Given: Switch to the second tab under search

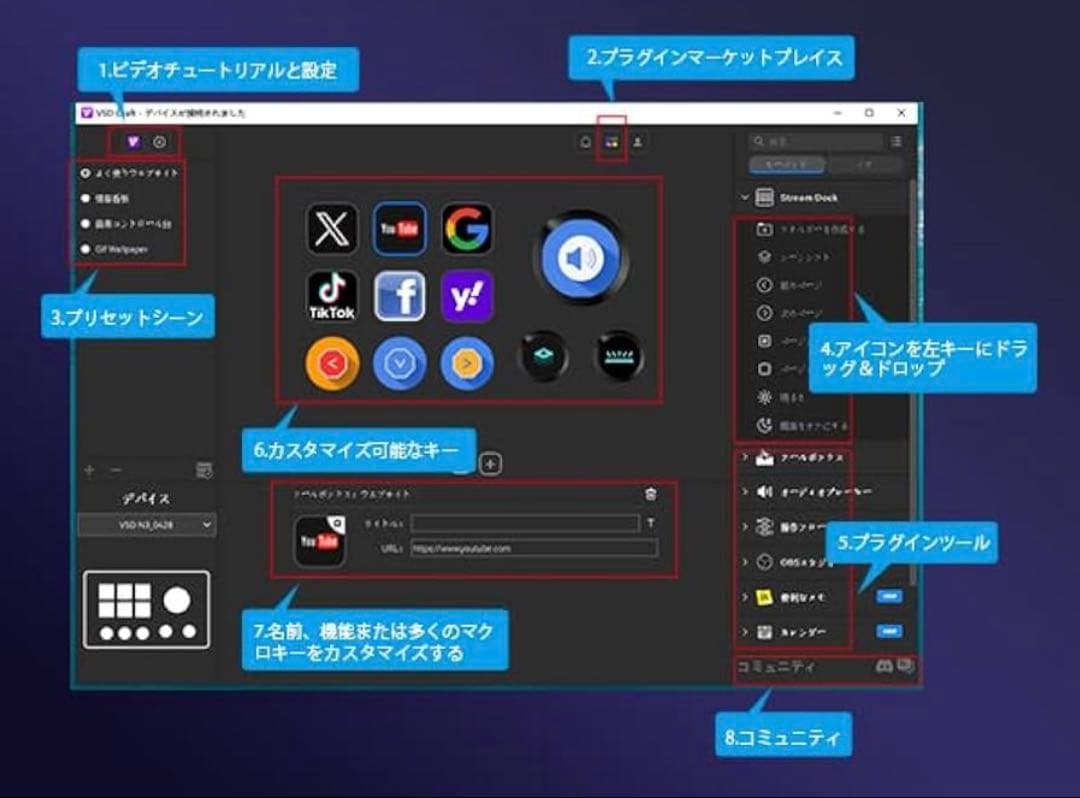Looking at the screenshot, I should point(864,165).
